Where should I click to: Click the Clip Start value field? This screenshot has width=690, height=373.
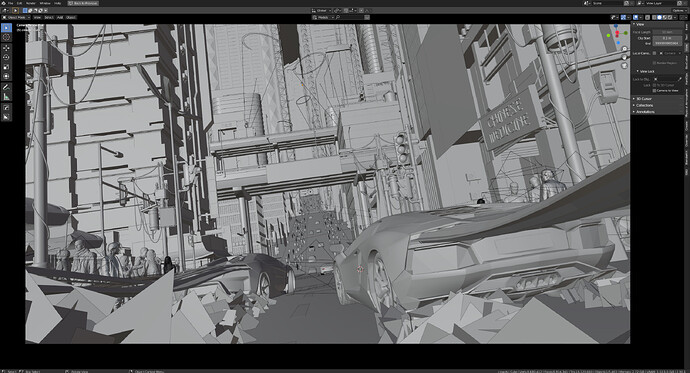click(x=667, y=38)
